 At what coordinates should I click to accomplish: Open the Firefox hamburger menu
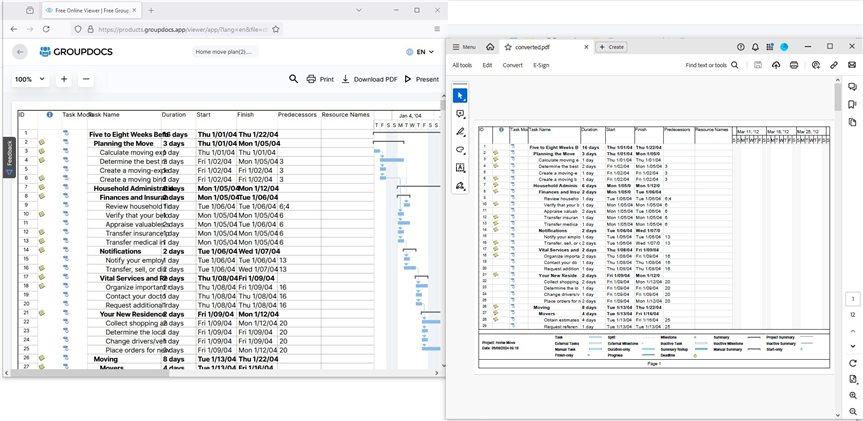[x=437, y=29]
